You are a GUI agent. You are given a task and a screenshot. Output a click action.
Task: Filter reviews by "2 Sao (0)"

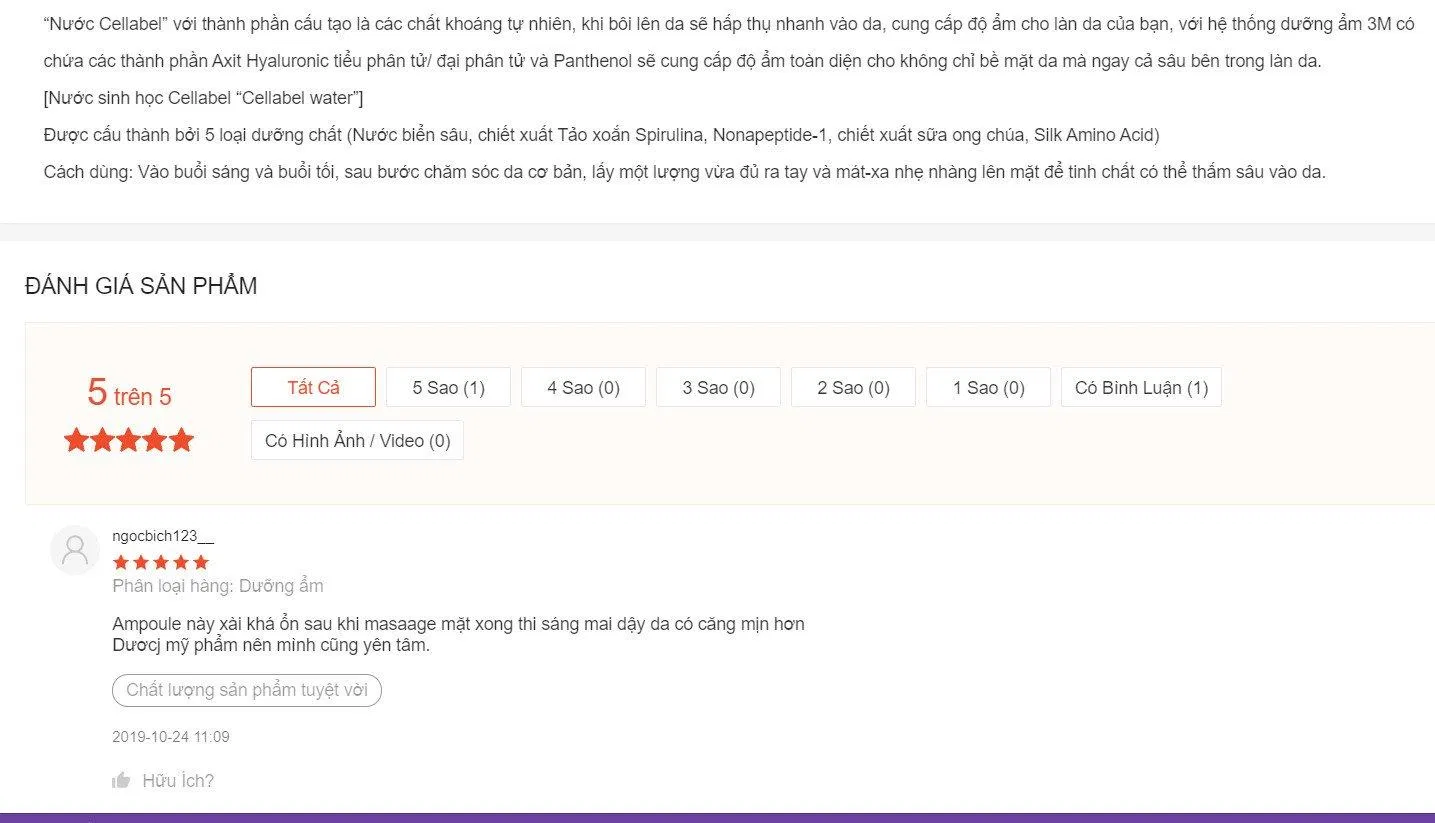[x=853, y=387]
